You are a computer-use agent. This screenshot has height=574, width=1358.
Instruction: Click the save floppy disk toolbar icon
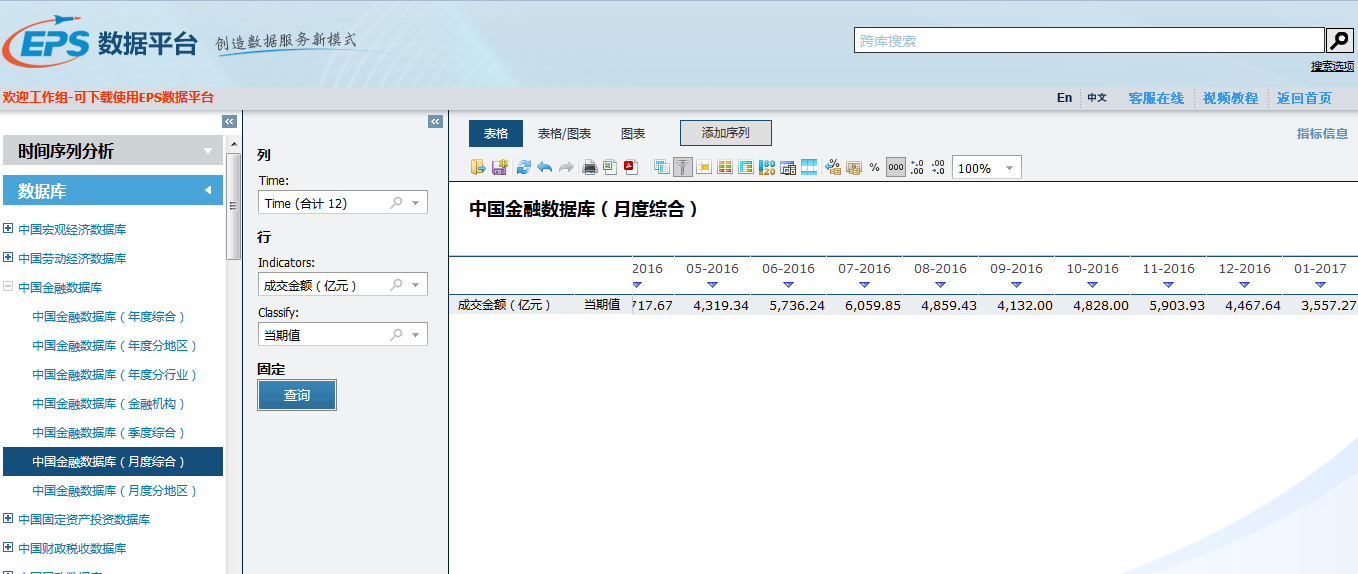pyautogui.click(x=499, y=167)
